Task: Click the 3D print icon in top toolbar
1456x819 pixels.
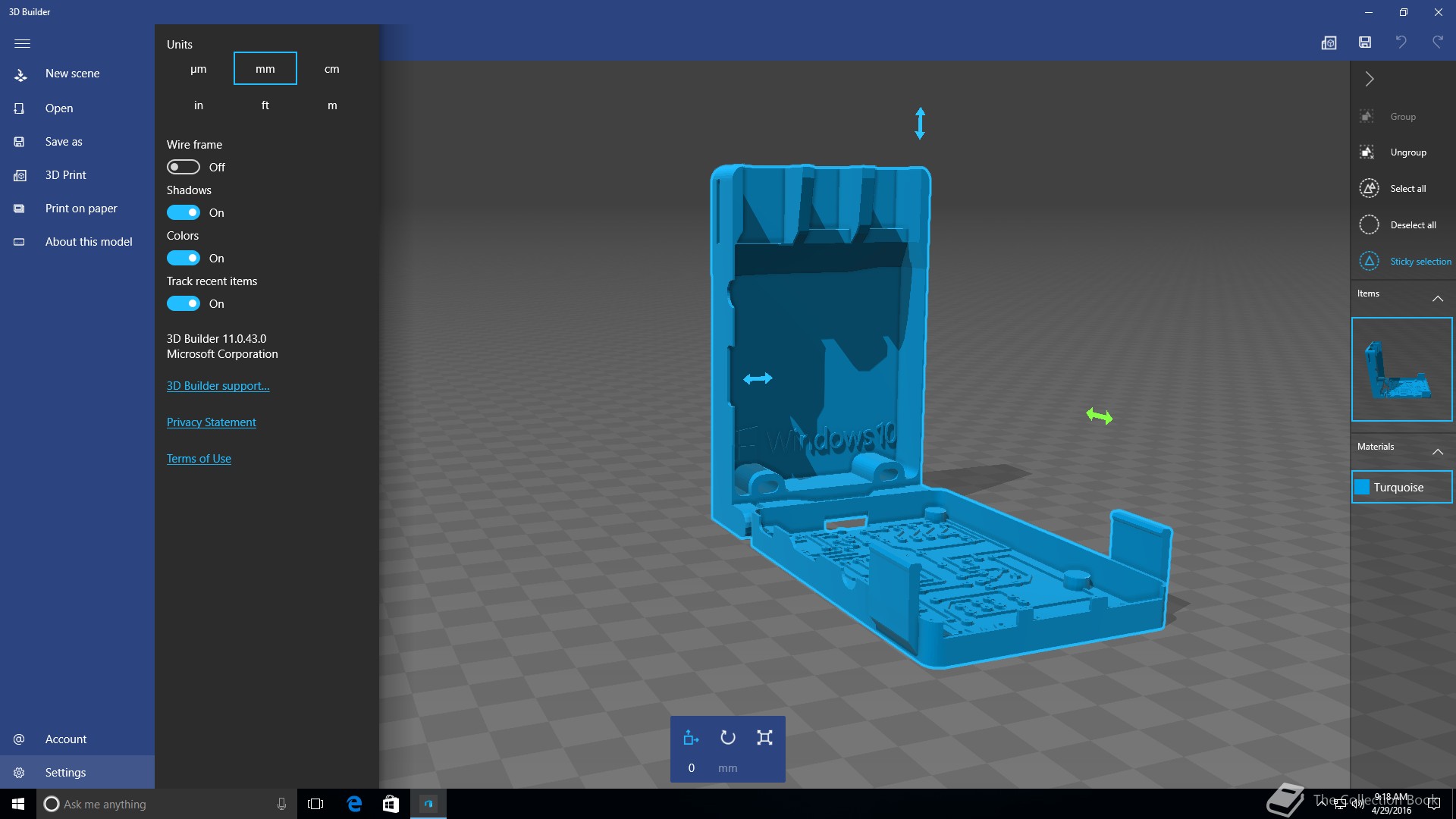Action: pyautogui.click(x=1329, y=42)
